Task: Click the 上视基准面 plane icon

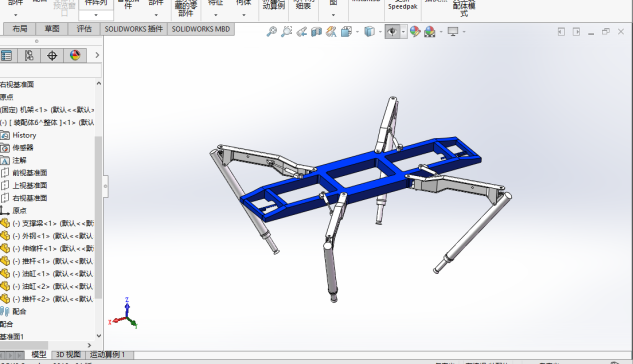Action: click(x=5, y=185)
